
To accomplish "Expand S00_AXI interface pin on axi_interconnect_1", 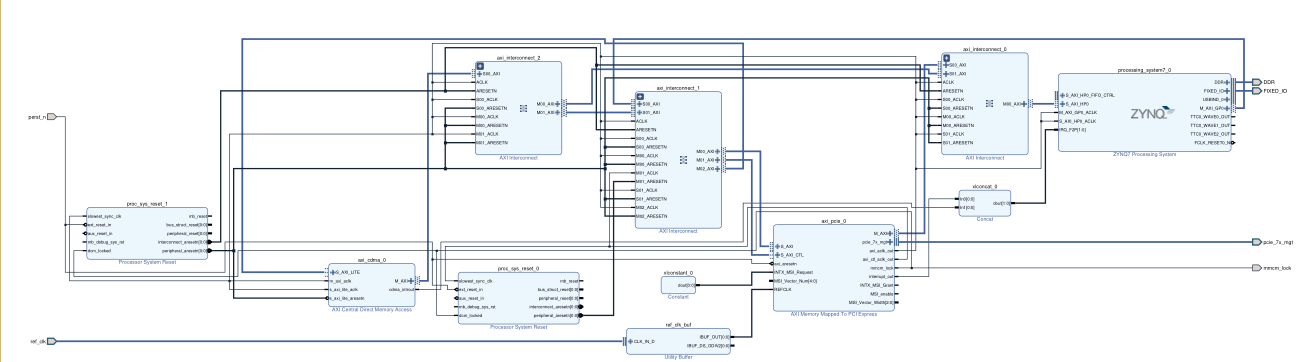I will click(x=638, y=104).
